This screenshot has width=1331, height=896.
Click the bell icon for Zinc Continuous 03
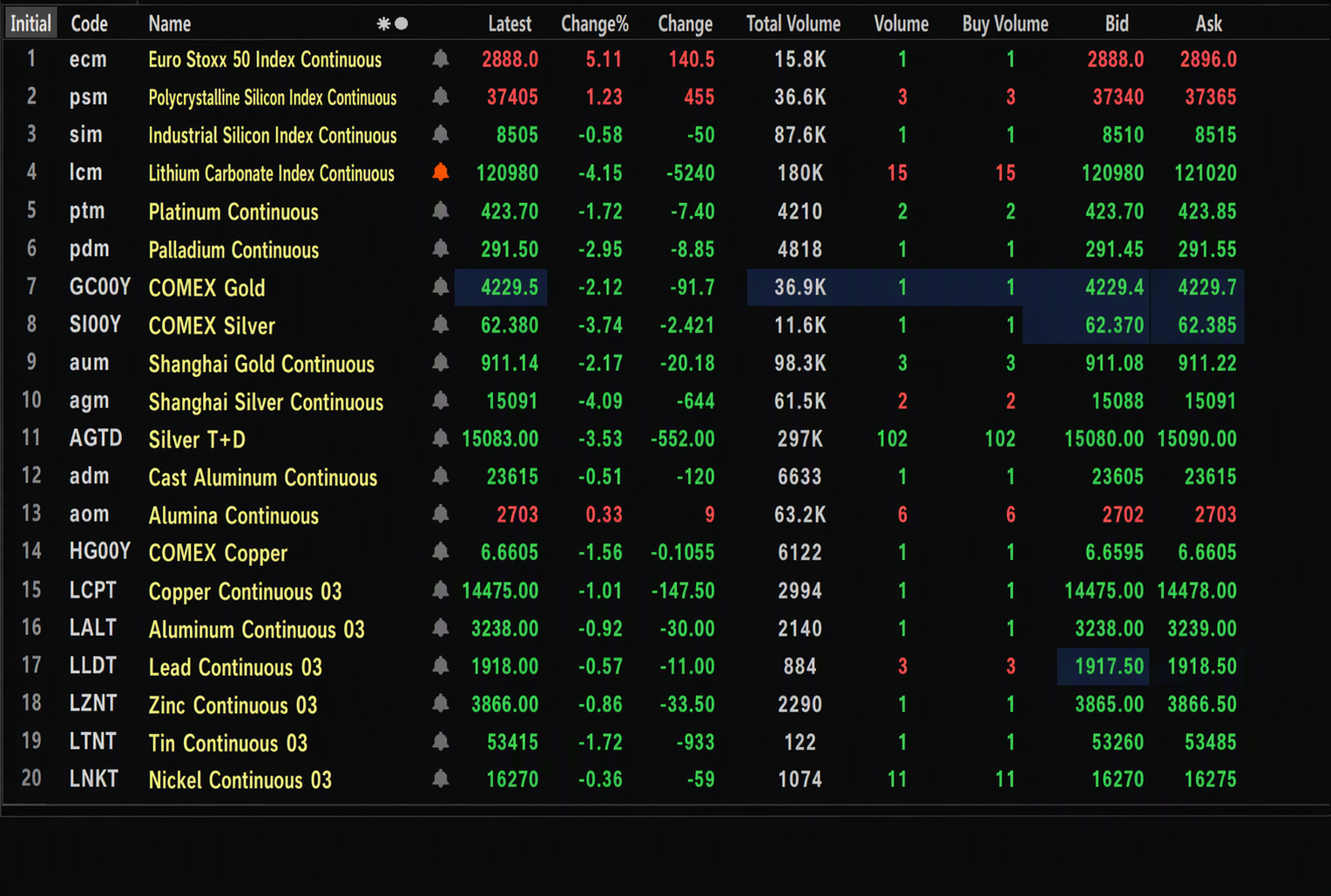(441, 703)
